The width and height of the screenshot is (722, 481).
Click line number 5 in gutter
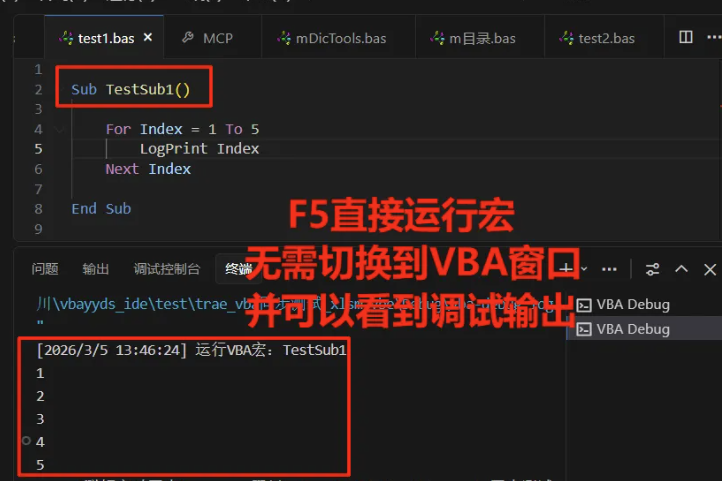38,149
